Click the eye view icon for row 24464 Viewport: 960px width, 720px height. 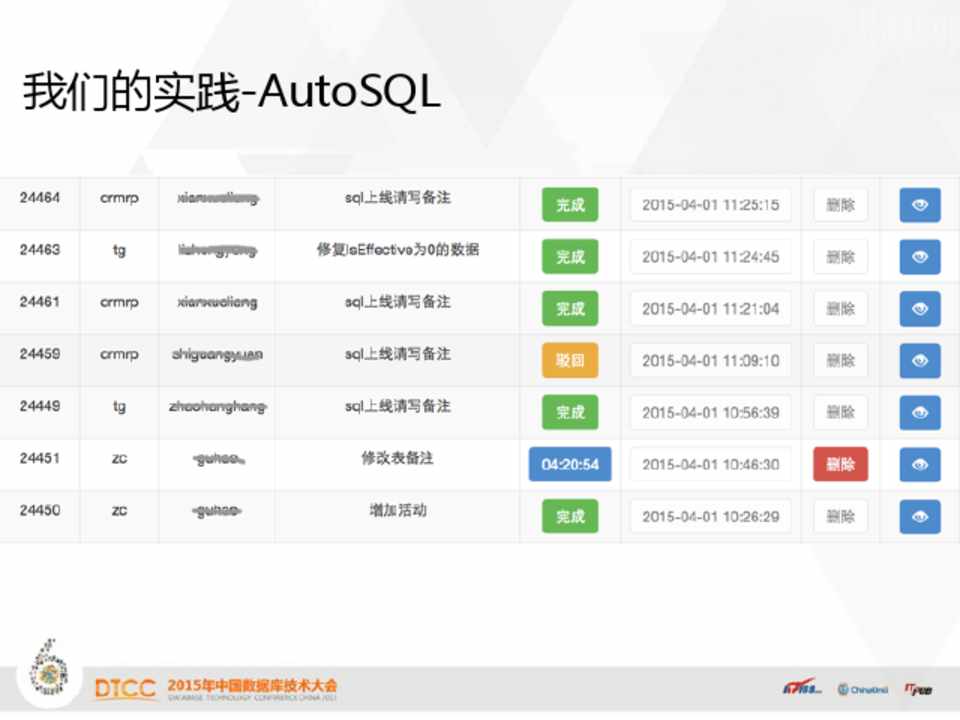[920, 205]
